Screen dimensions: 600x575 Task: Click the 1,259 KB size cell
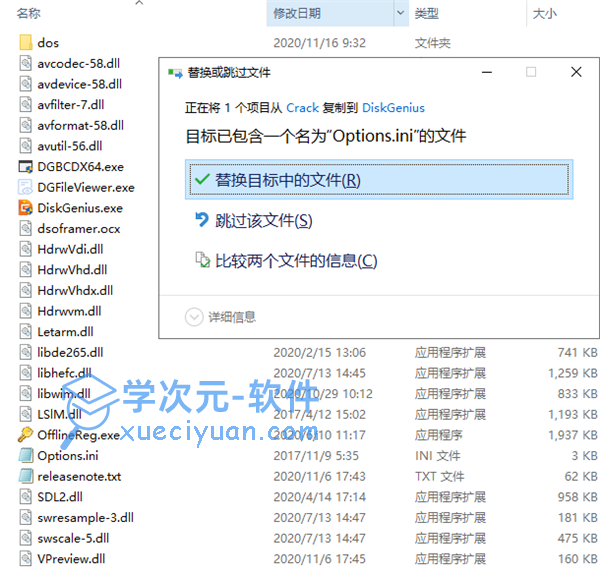pos(573,373)
